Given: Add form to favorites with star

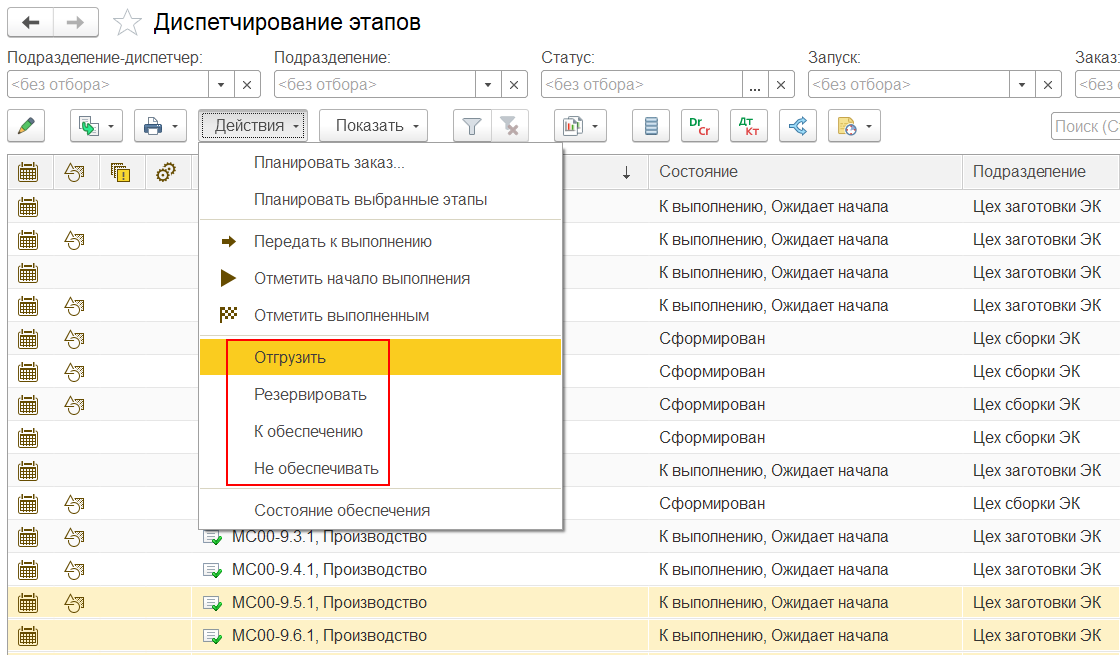Looking at the screenshot, I should click(127, 23).
